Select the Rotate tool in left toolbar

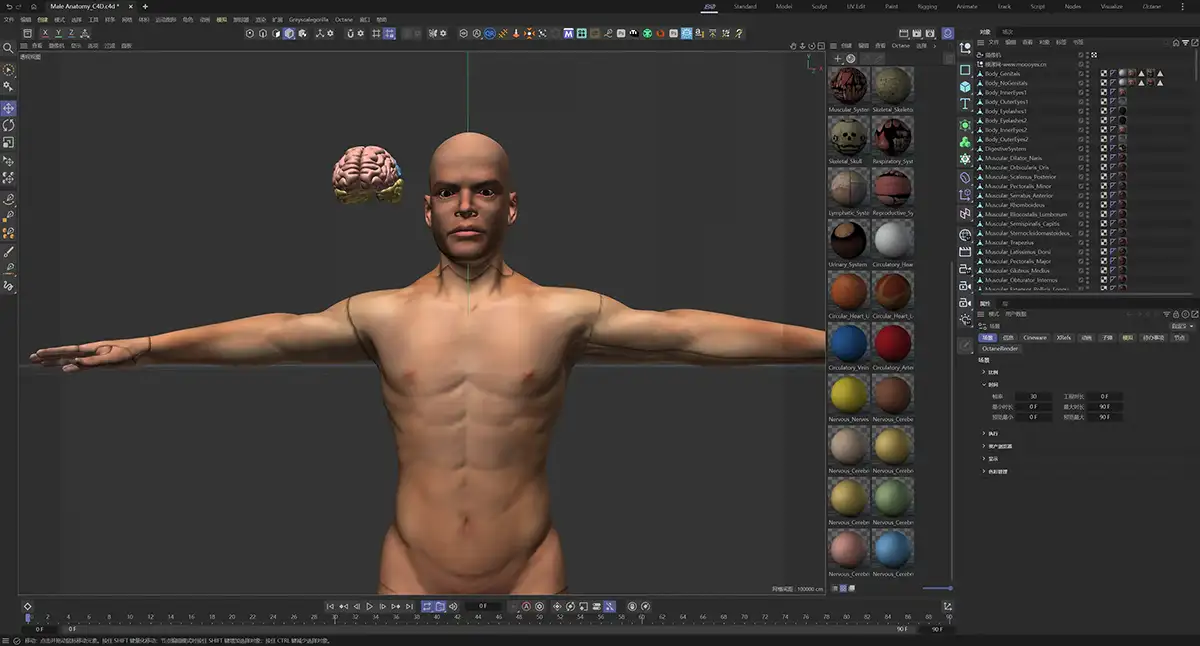coord(9,125)
